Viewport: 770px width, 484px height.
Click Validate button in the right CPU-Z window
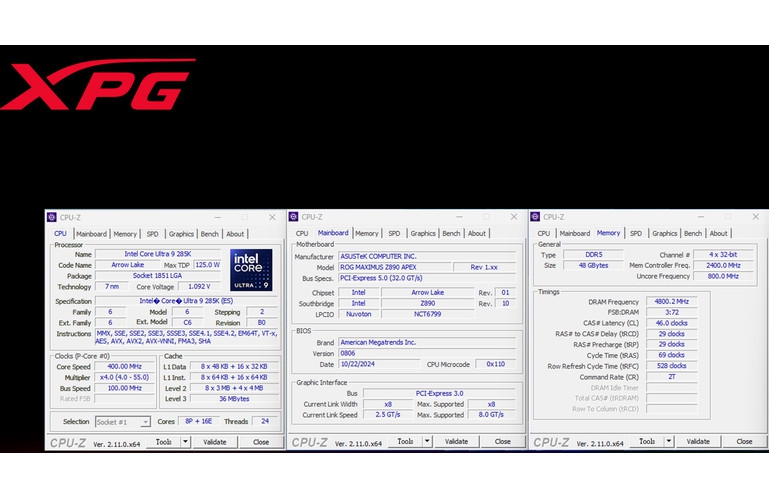tap(698, 442)
